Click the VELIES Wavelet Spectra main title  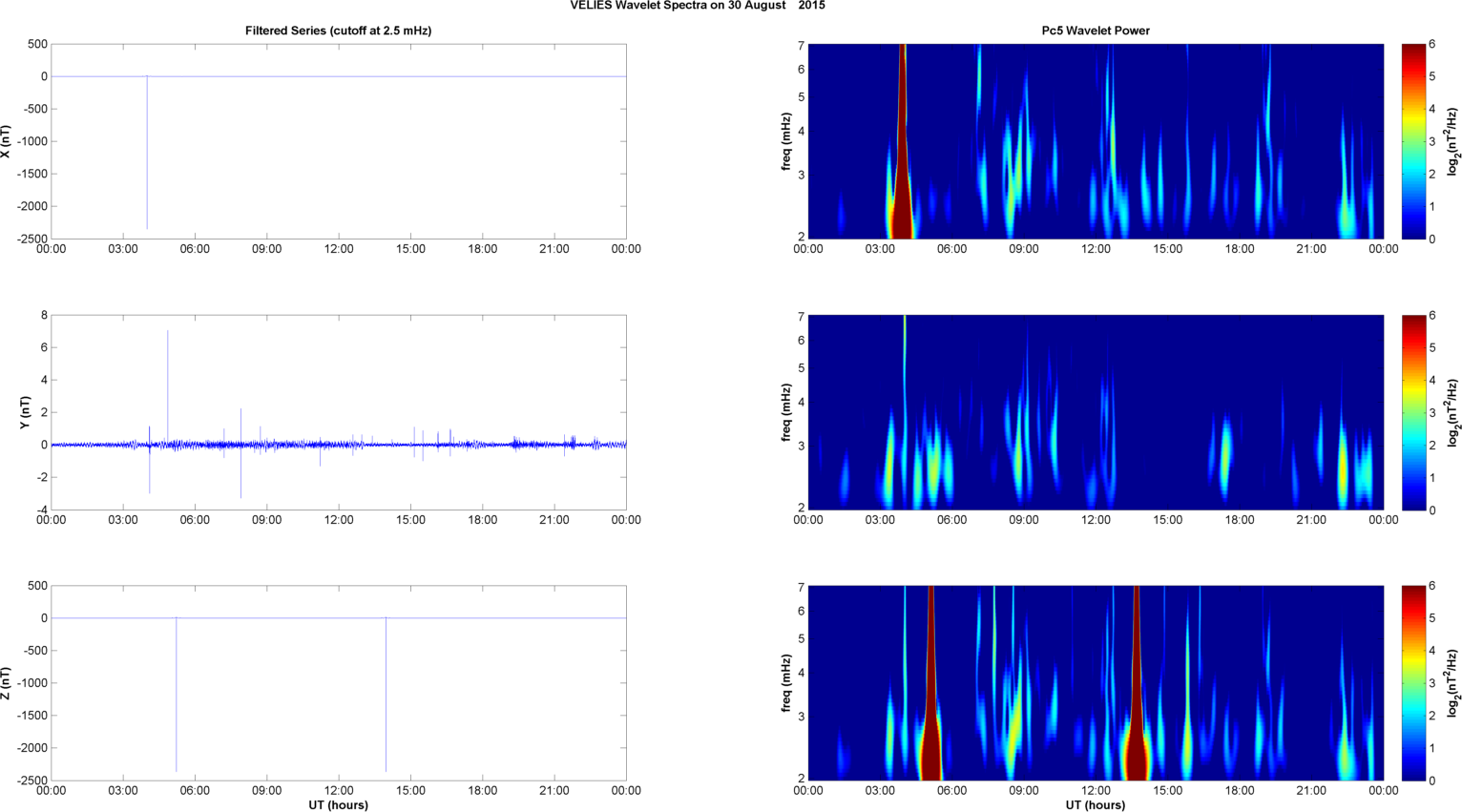[698, 6]
